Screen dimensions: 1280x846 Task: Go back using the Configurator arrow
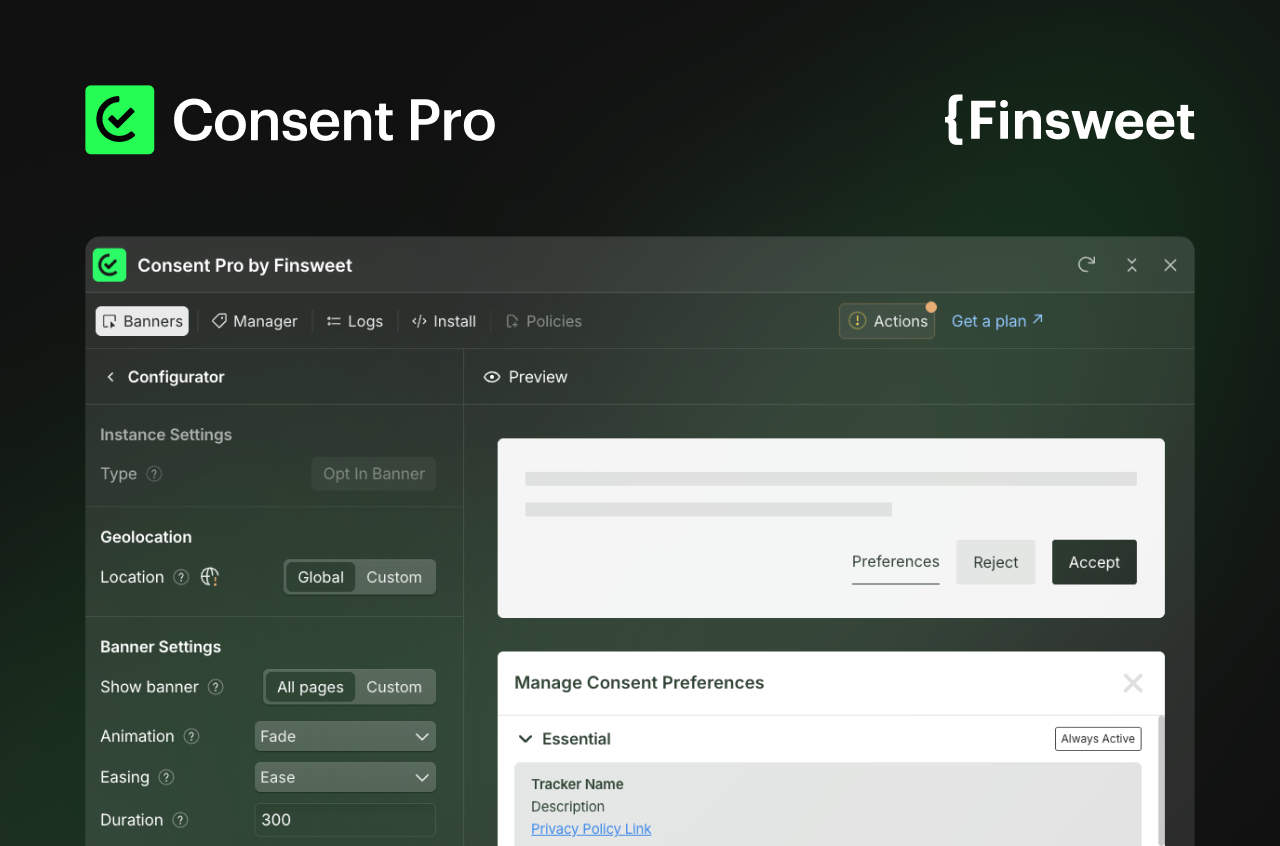point(110,377)
